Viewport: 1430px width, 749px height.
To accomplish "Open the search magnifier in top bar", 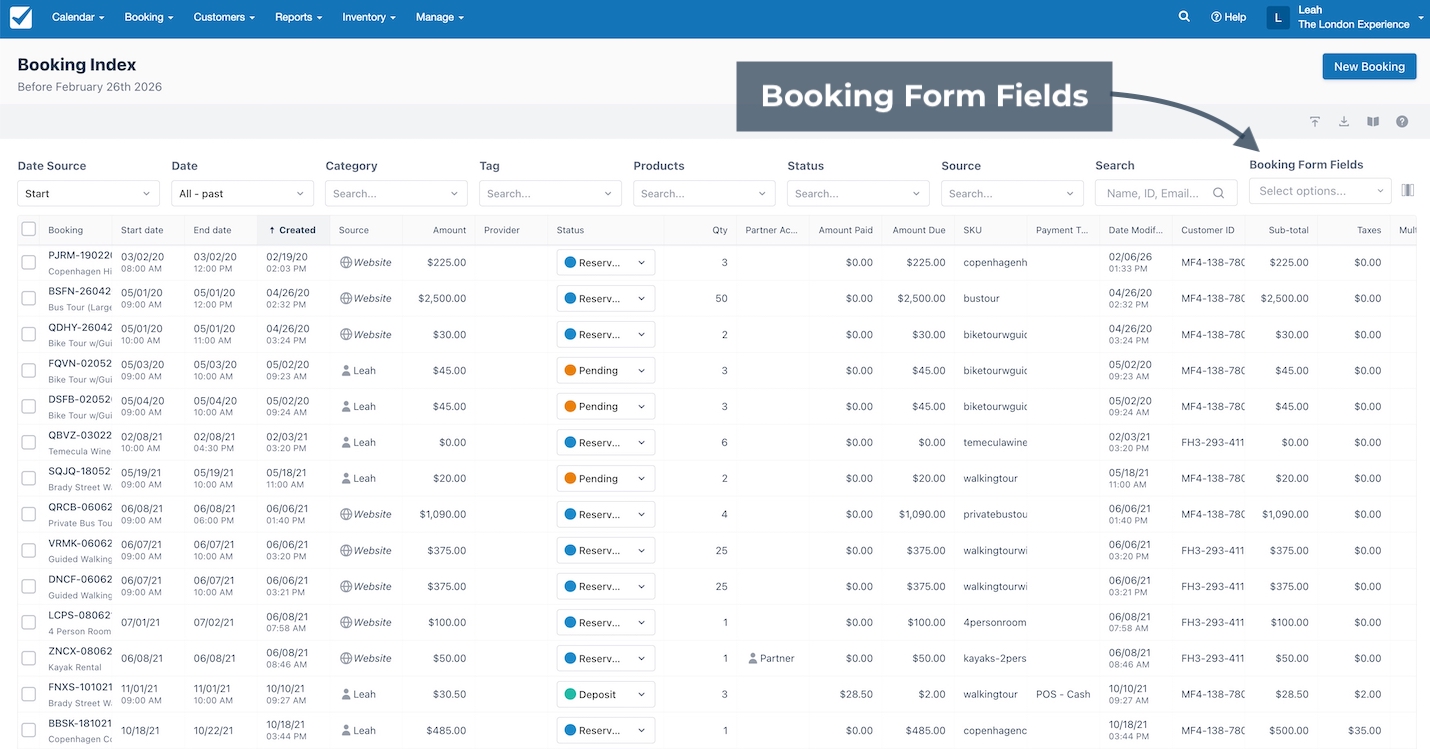I will click(x=1184, y=17).
